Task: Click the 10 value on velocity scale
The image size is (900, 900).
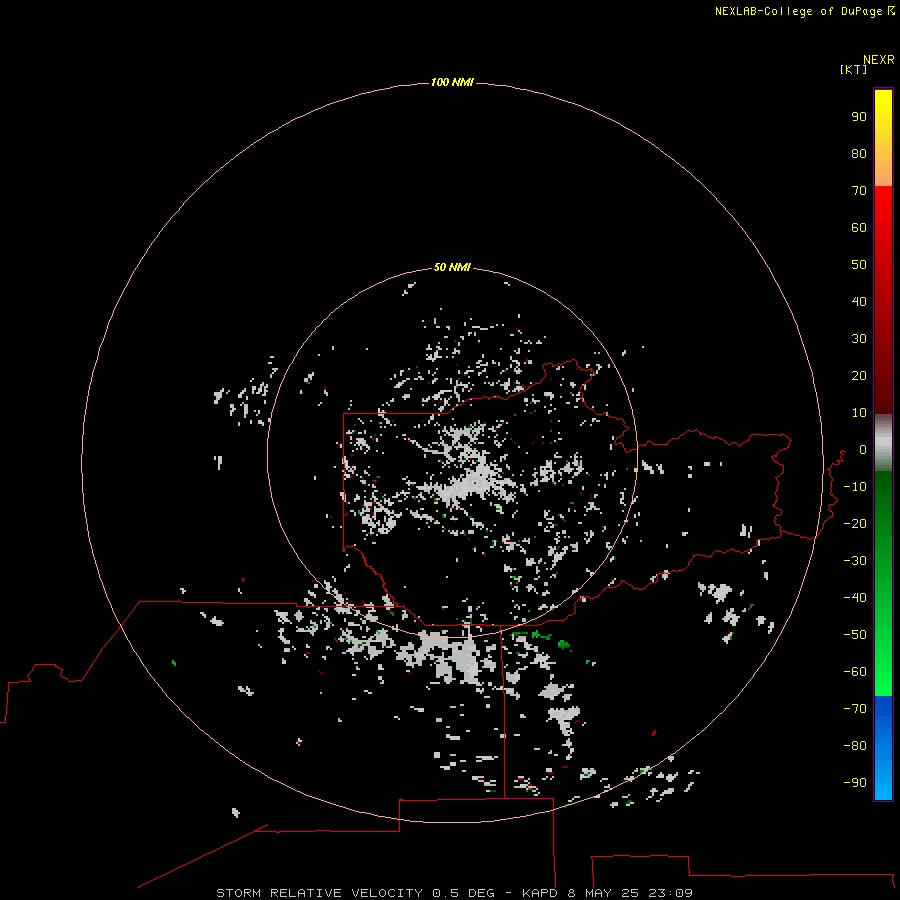Action: tap(859, 413)
